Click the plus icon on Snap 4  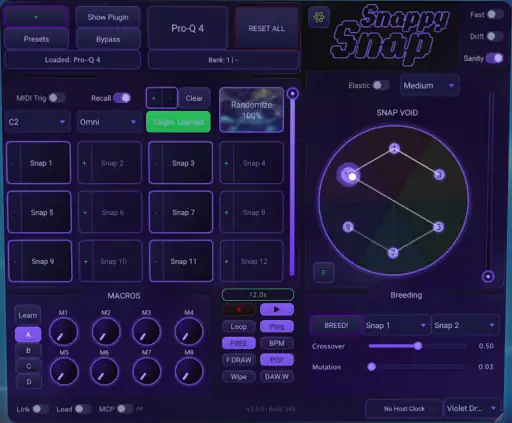(x=226, y=163)
